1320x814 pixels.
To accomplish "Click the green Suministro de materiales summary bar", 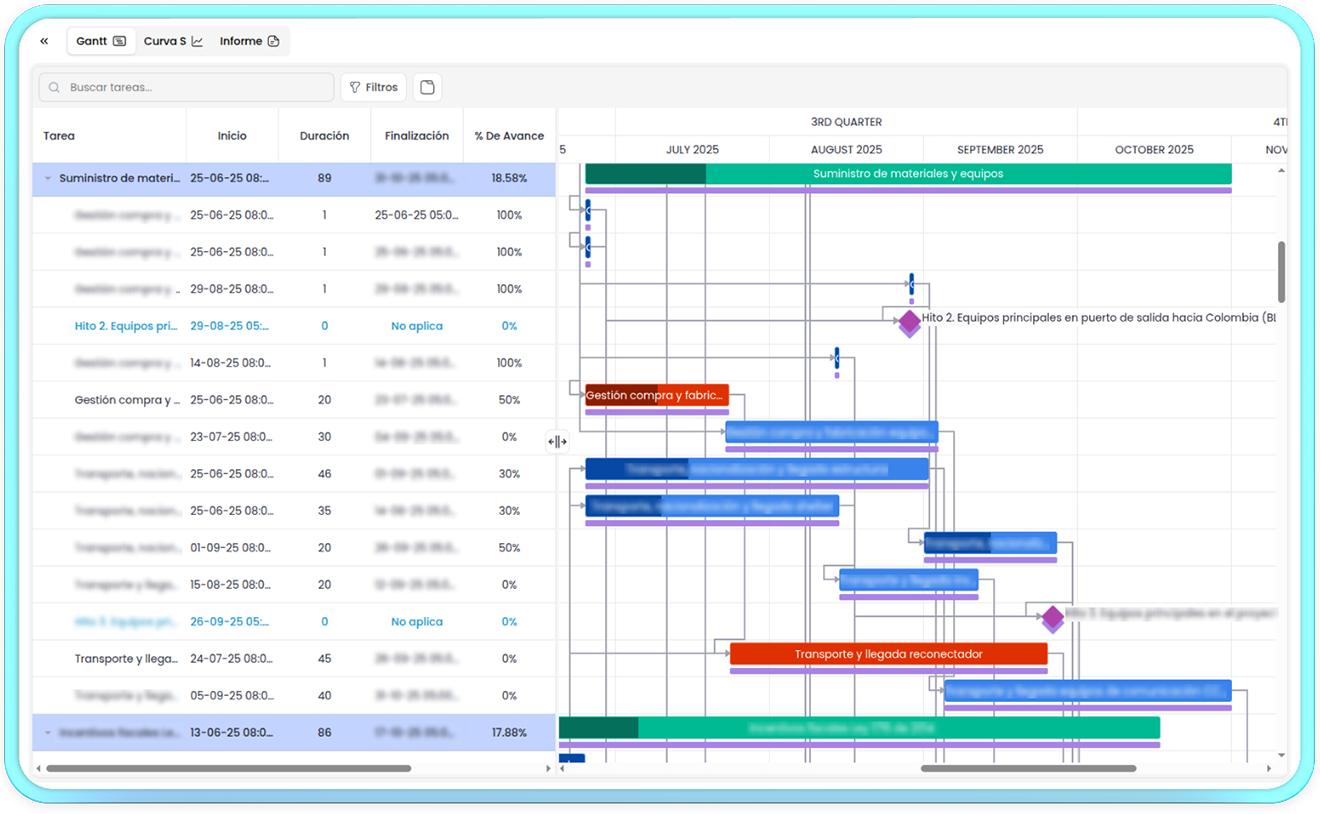I will 907,174.
